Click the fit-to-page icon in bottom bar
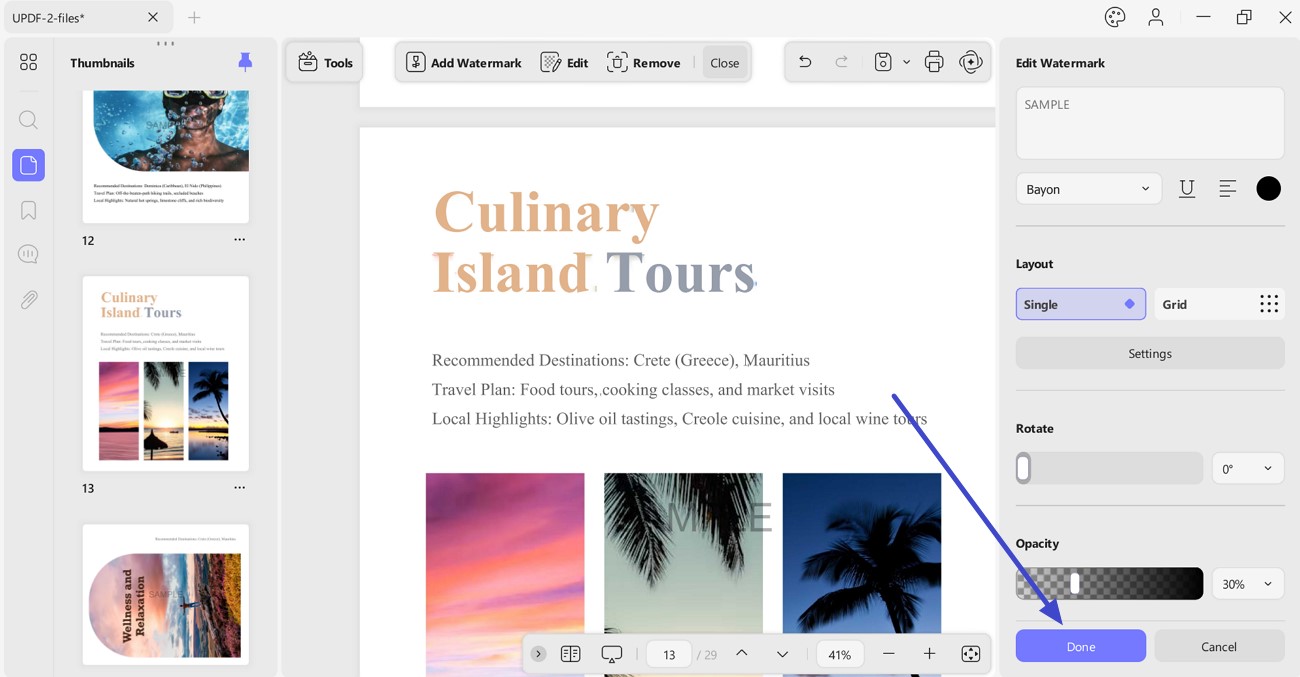 pos(970,654)
